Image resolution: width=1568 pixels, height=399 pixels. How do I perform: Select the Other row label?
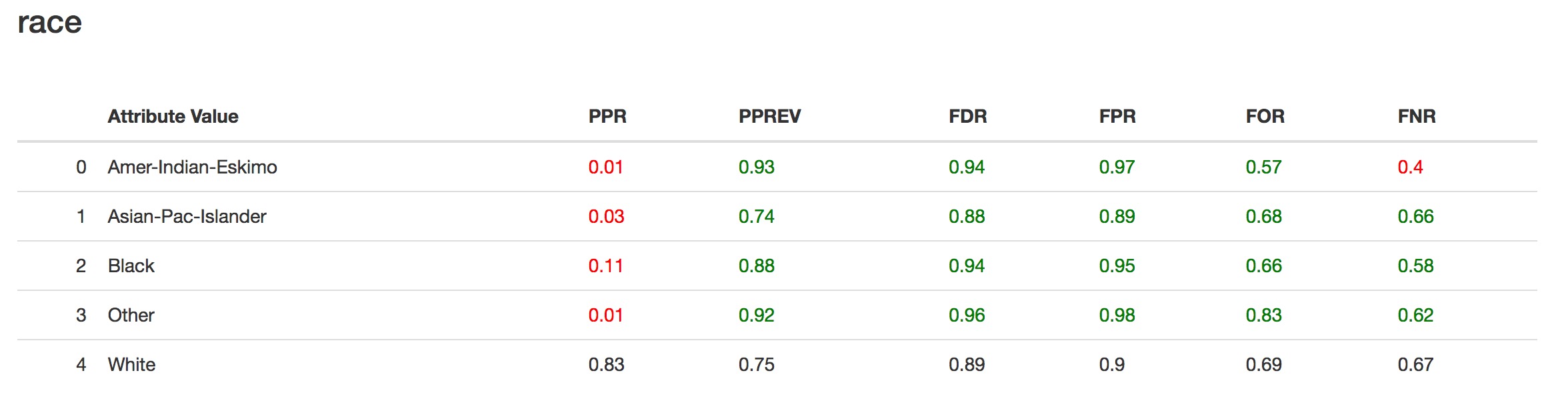131,315
